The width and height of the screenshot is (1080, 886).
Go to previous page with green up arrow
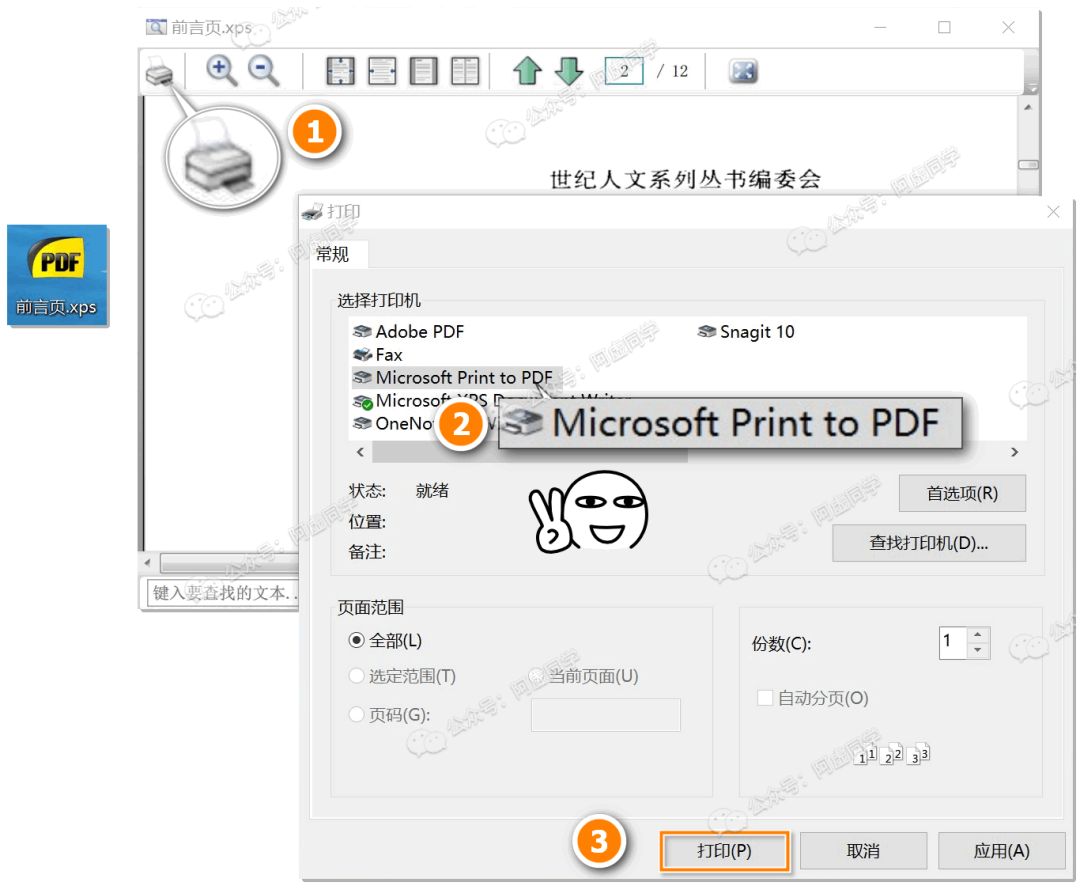pyautogui.click(x=528, y=70)
